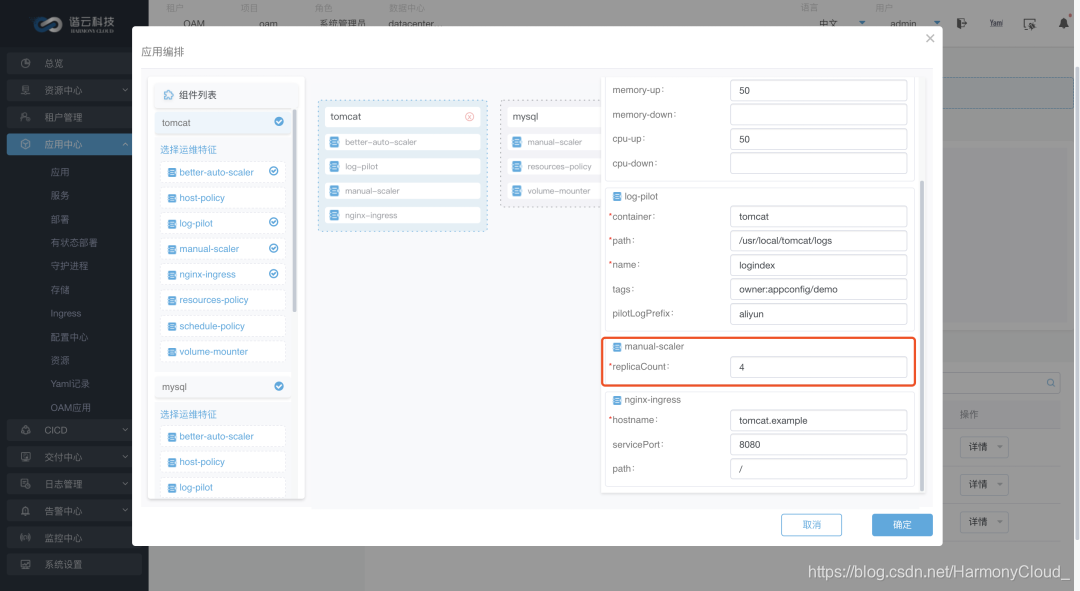
Task: Click the 系统设置 sidebar icon
Action: pyautogui.click(x=25, y=564)
